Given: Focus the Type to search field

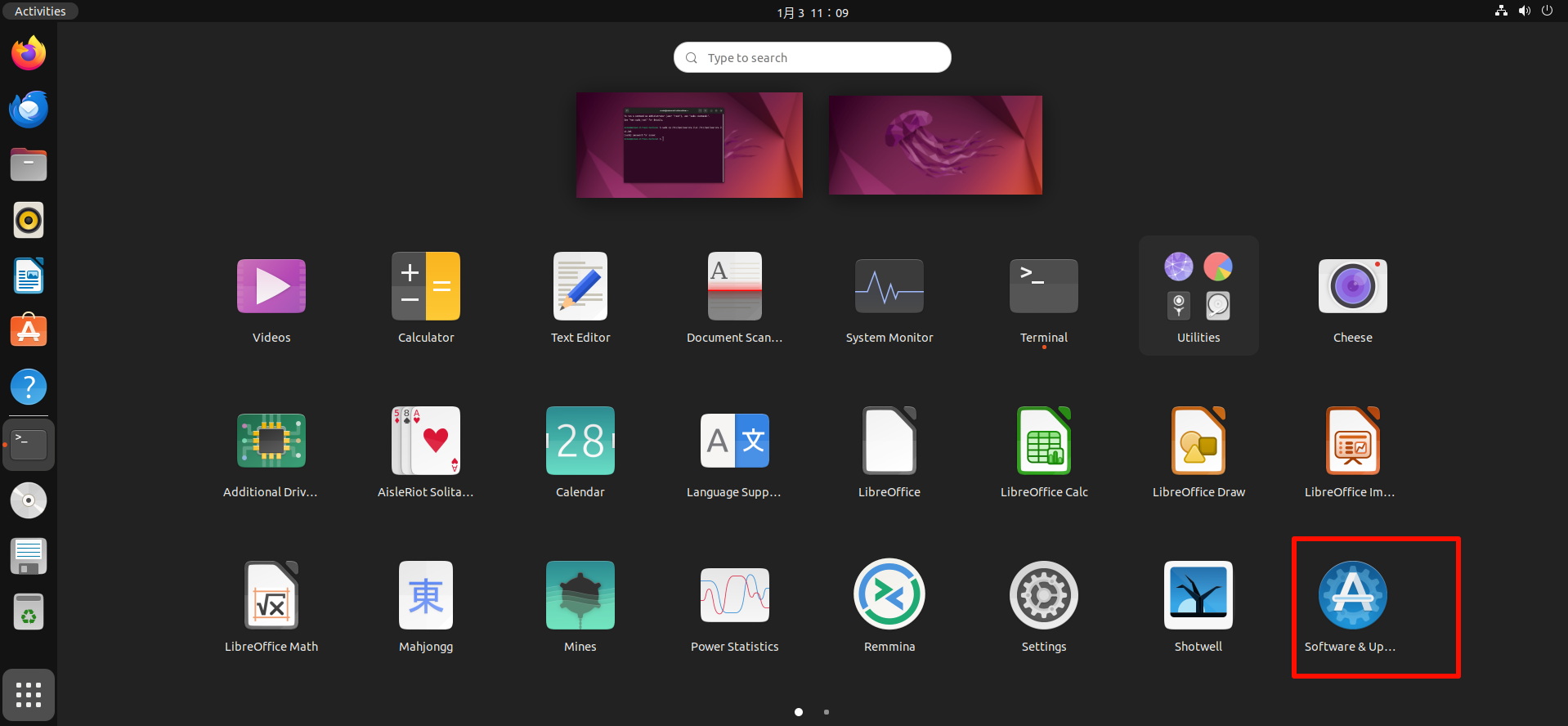Looking at the screenshot, I should [x=813, y=57].
